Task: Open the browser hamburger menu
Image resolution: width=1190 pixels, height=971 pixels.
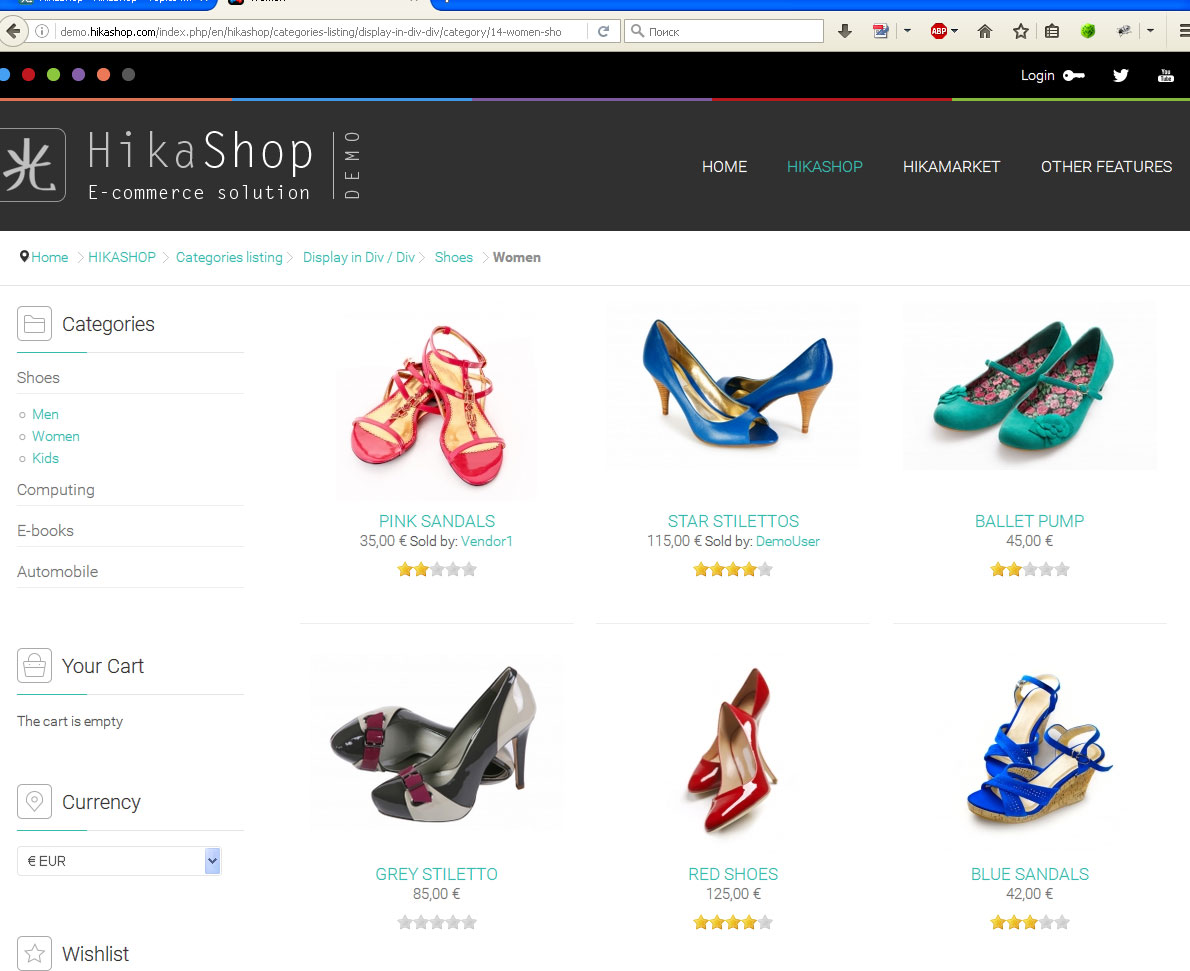Action: click(x=1184, y=31)
